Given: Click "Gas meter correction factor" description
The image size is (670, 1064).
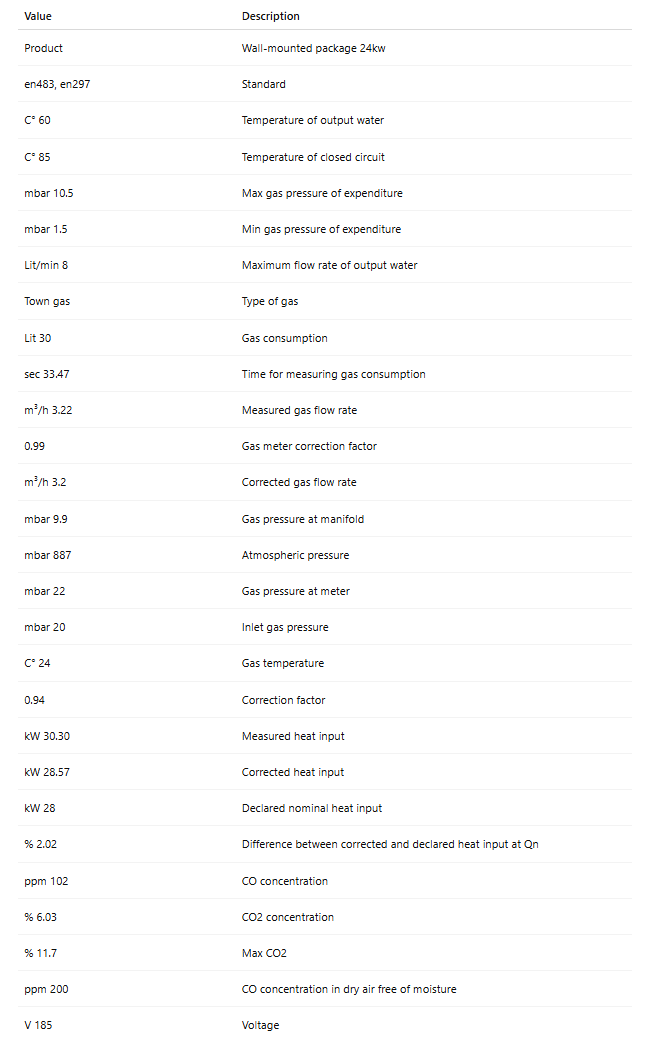Looking at the screenshot, I should 309,446.
